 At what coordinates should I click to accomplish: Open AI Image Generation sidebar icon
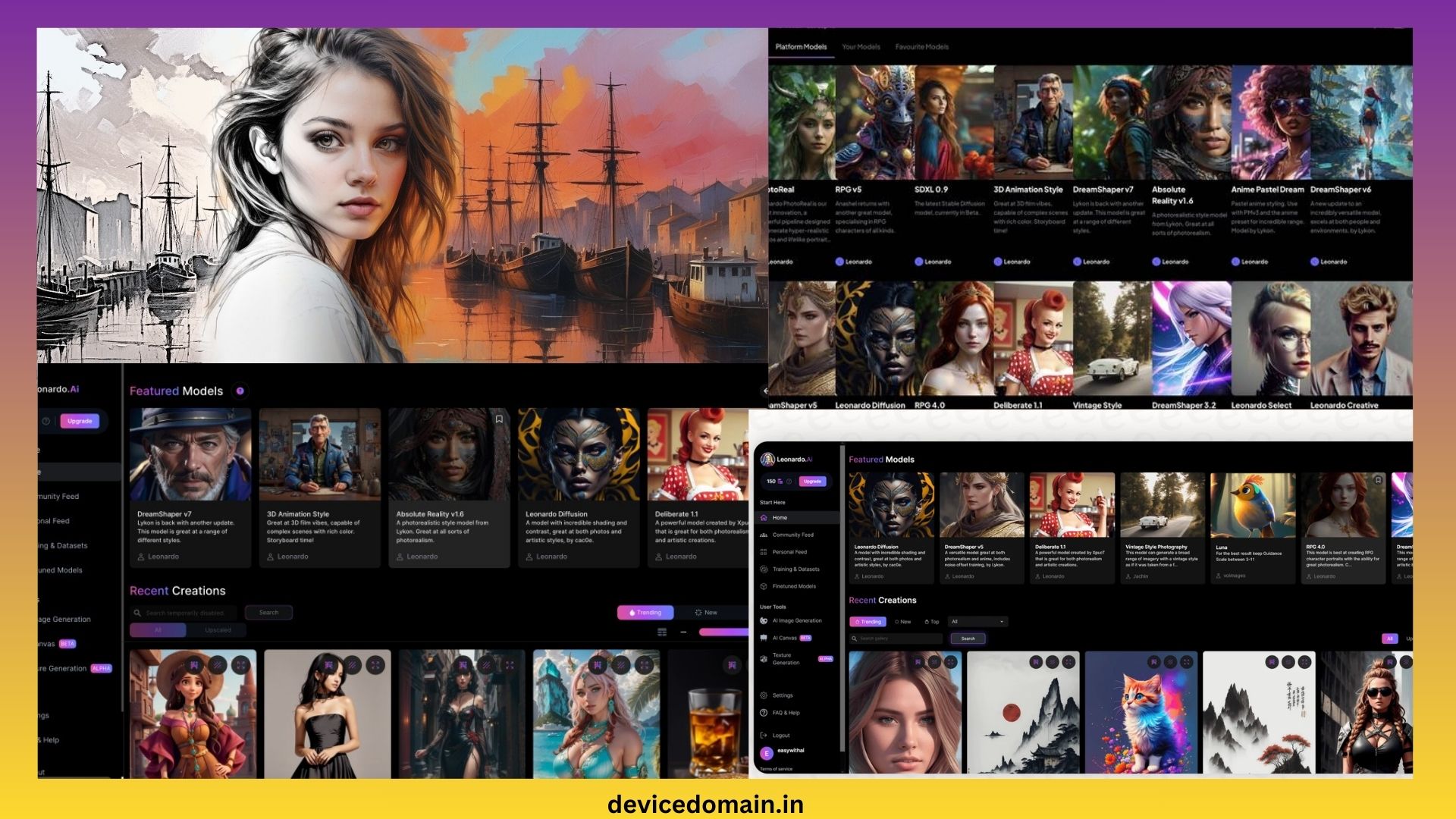point(764,621)
